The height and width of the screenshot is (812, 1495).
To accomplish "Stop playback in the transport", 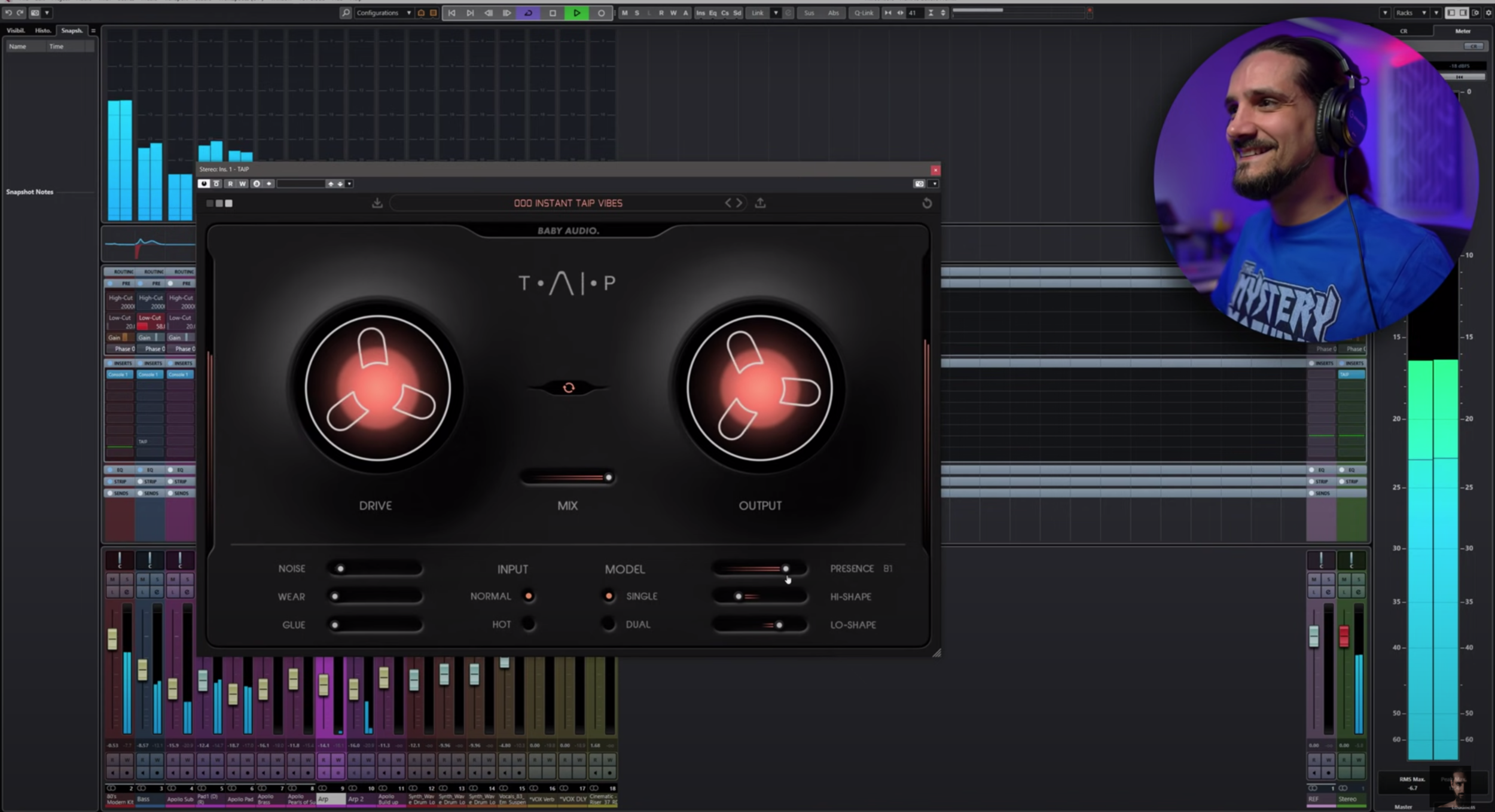I will tap(553, 13).
